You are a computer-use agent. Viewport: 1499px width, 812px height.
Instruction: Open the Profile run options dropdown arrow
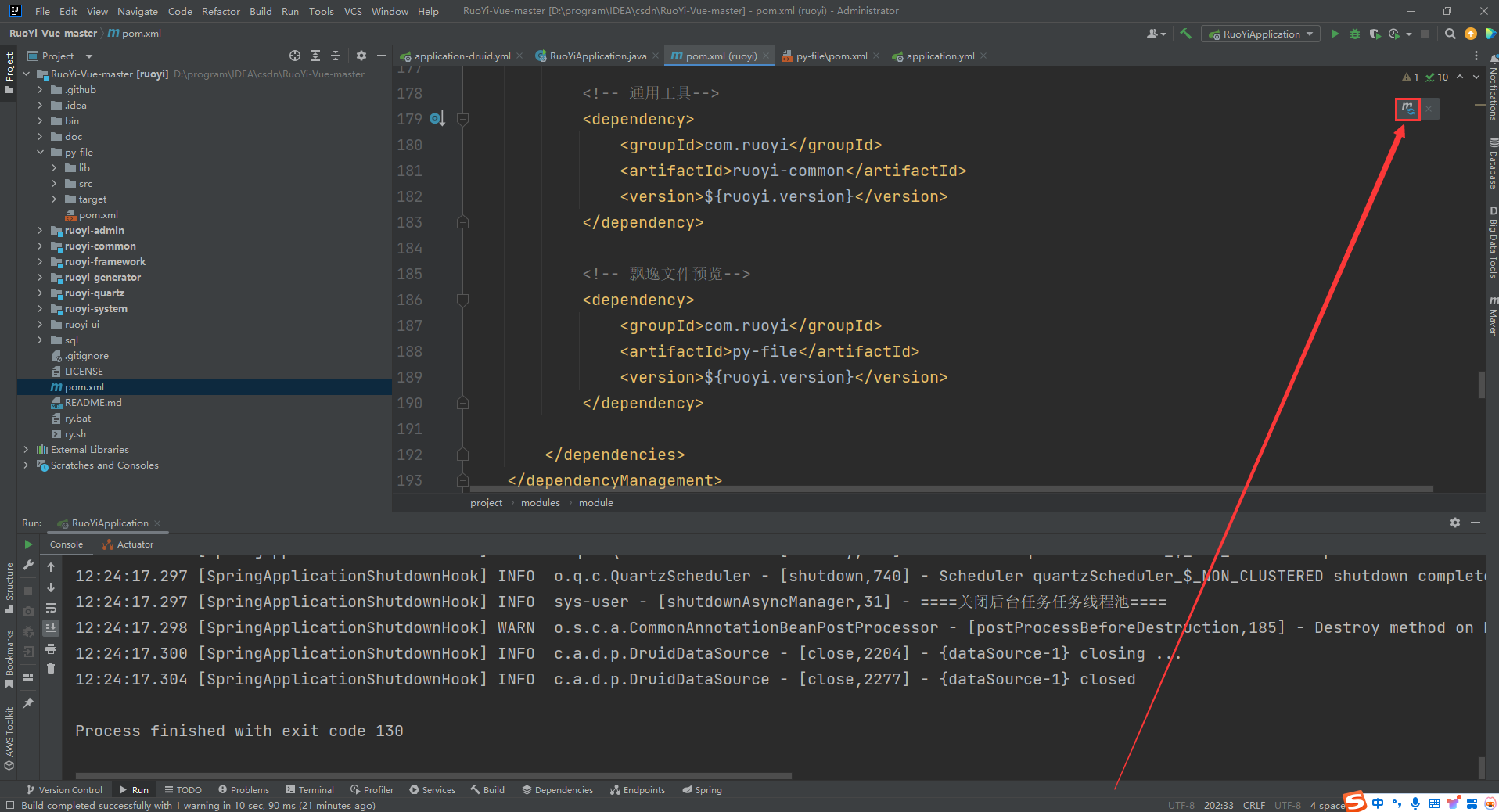tap(1409, 34)
